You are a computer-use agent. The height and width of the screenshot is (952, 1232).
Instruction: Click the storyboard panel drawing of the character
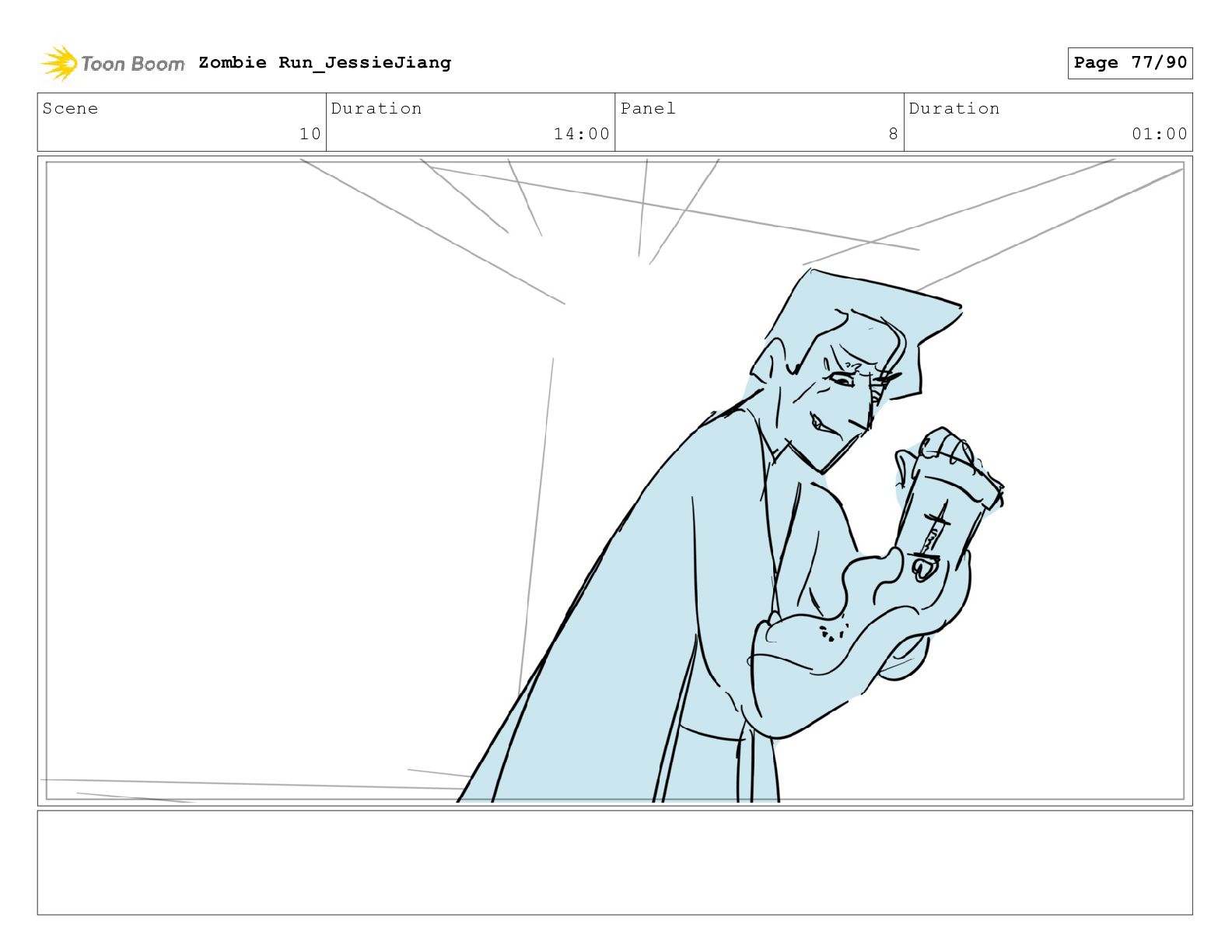(x=614, y=481)
